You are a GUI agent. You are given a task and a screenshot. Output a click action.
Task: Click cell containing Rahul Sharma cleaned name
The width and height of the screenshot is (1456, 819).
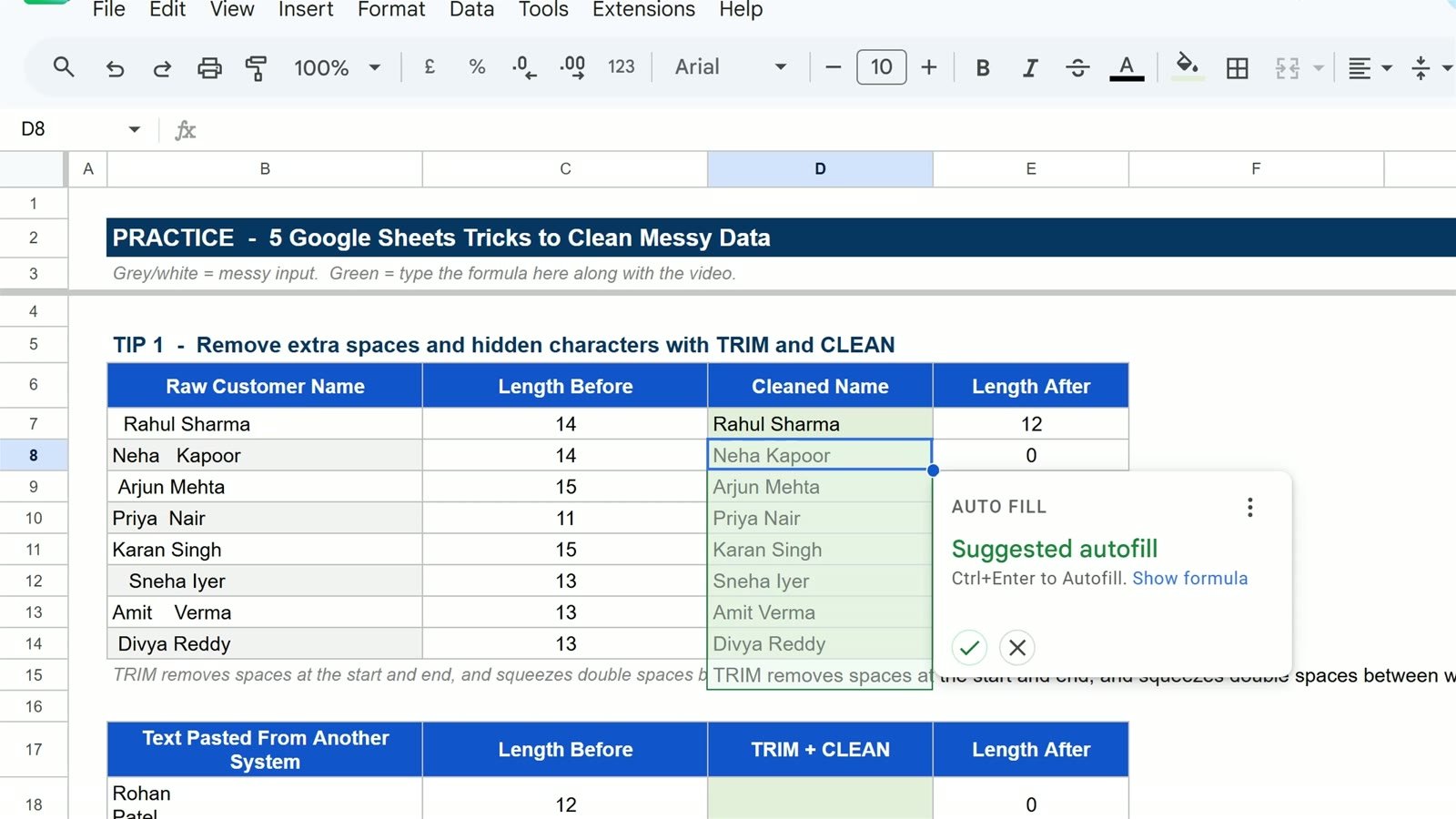[x=820, y=424]
